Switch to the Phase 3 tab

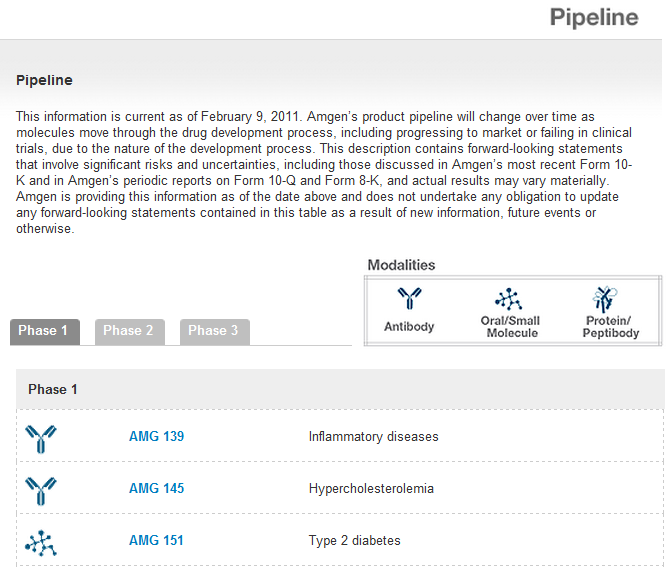(x=215, y=331)
